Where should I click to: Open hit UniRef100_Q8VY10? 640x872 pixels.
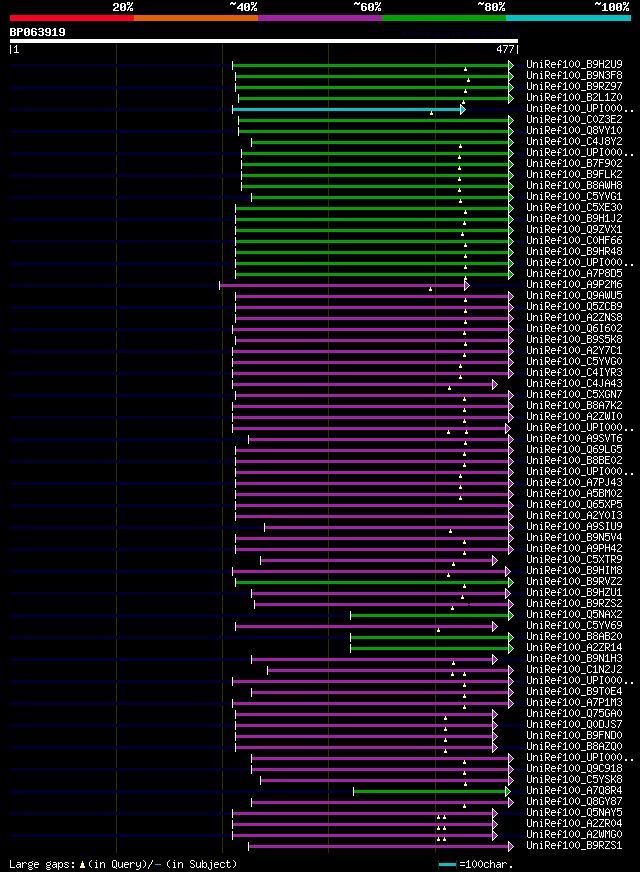pyautogui.click(x=574, y=131)
